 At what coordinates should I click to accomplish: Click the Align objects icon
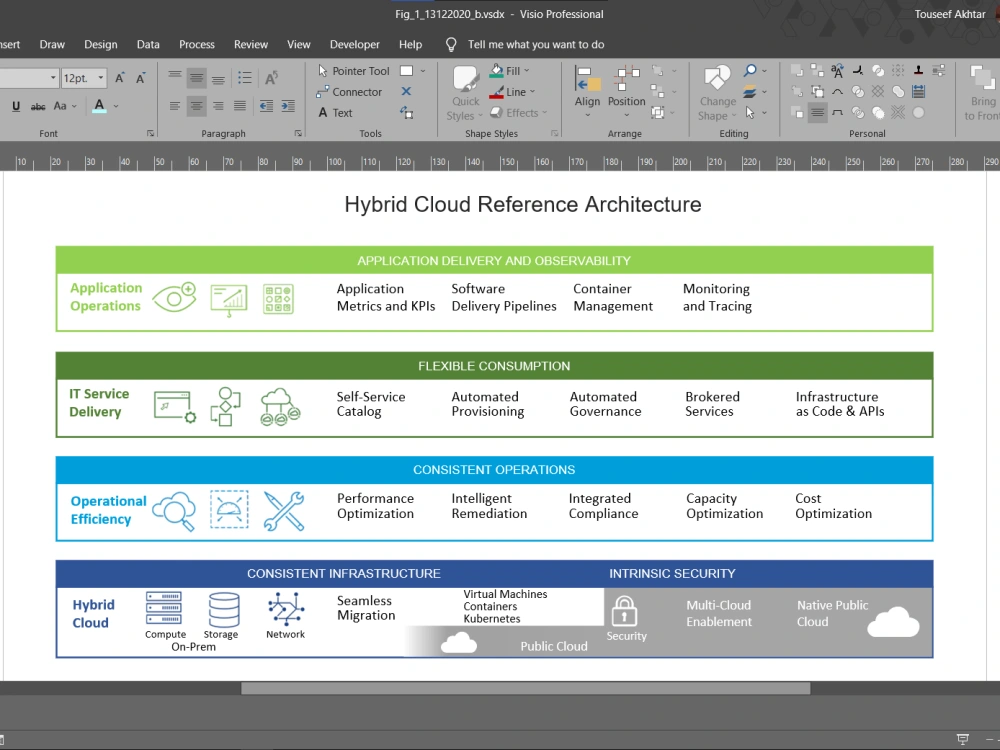[x=587, y=87]
